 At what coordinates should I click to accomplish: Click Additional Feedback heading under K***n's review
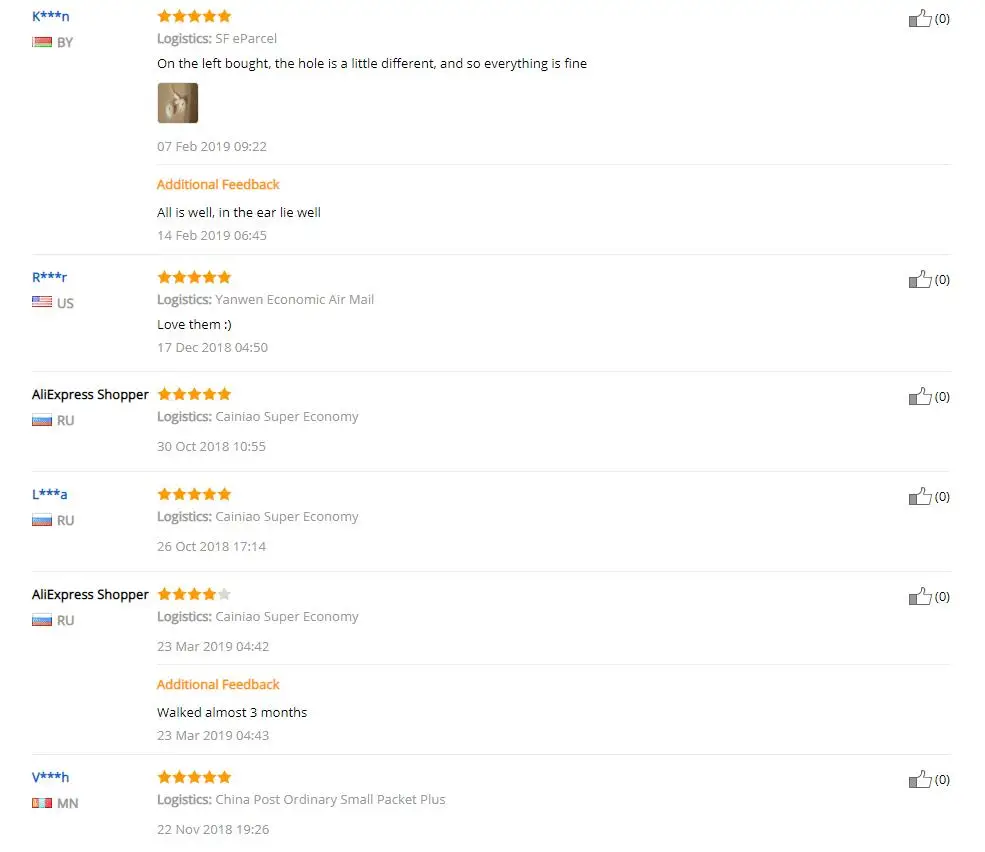[x=218, y=184]
